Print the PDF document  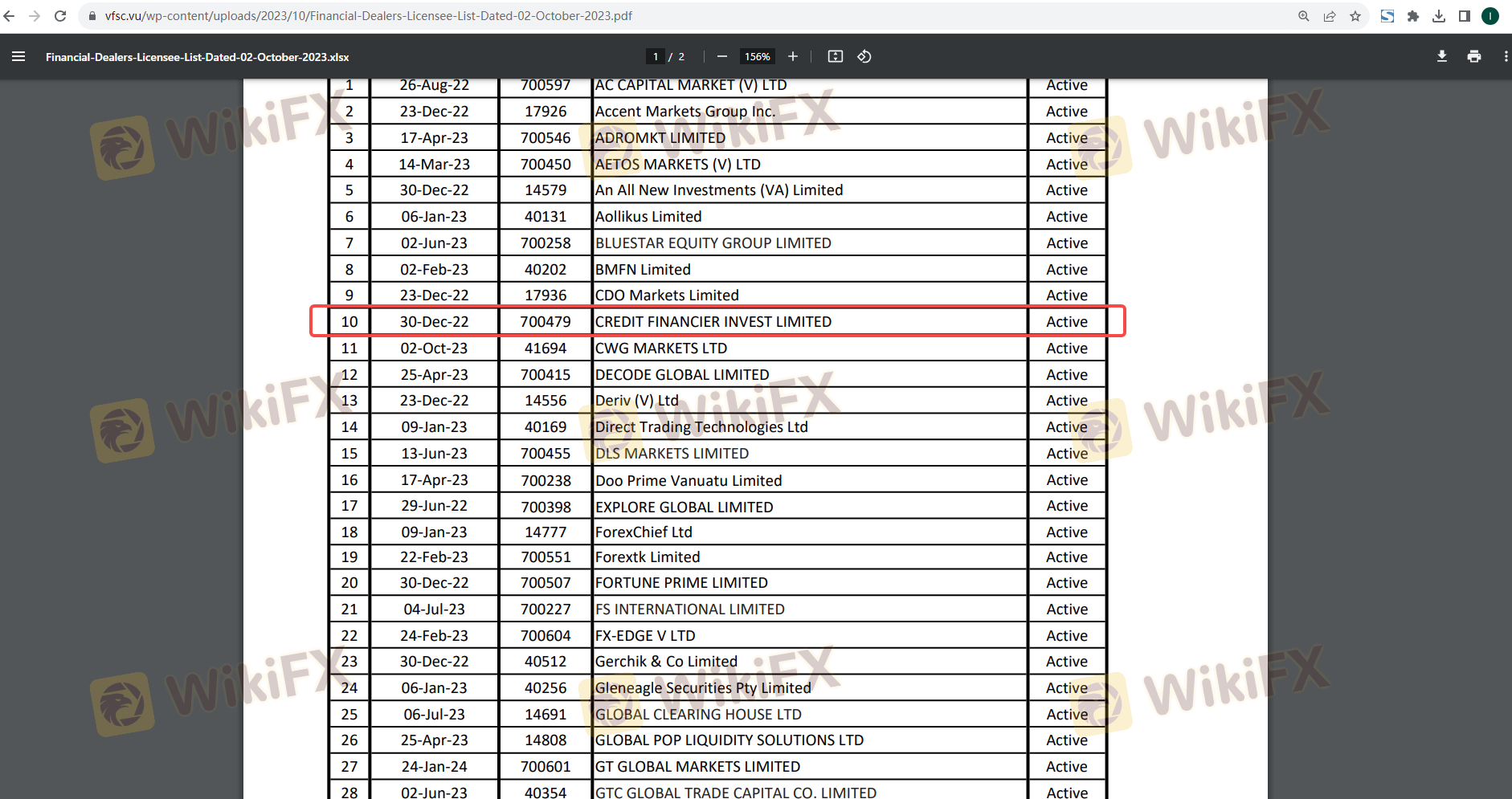tap(1473, 56)
